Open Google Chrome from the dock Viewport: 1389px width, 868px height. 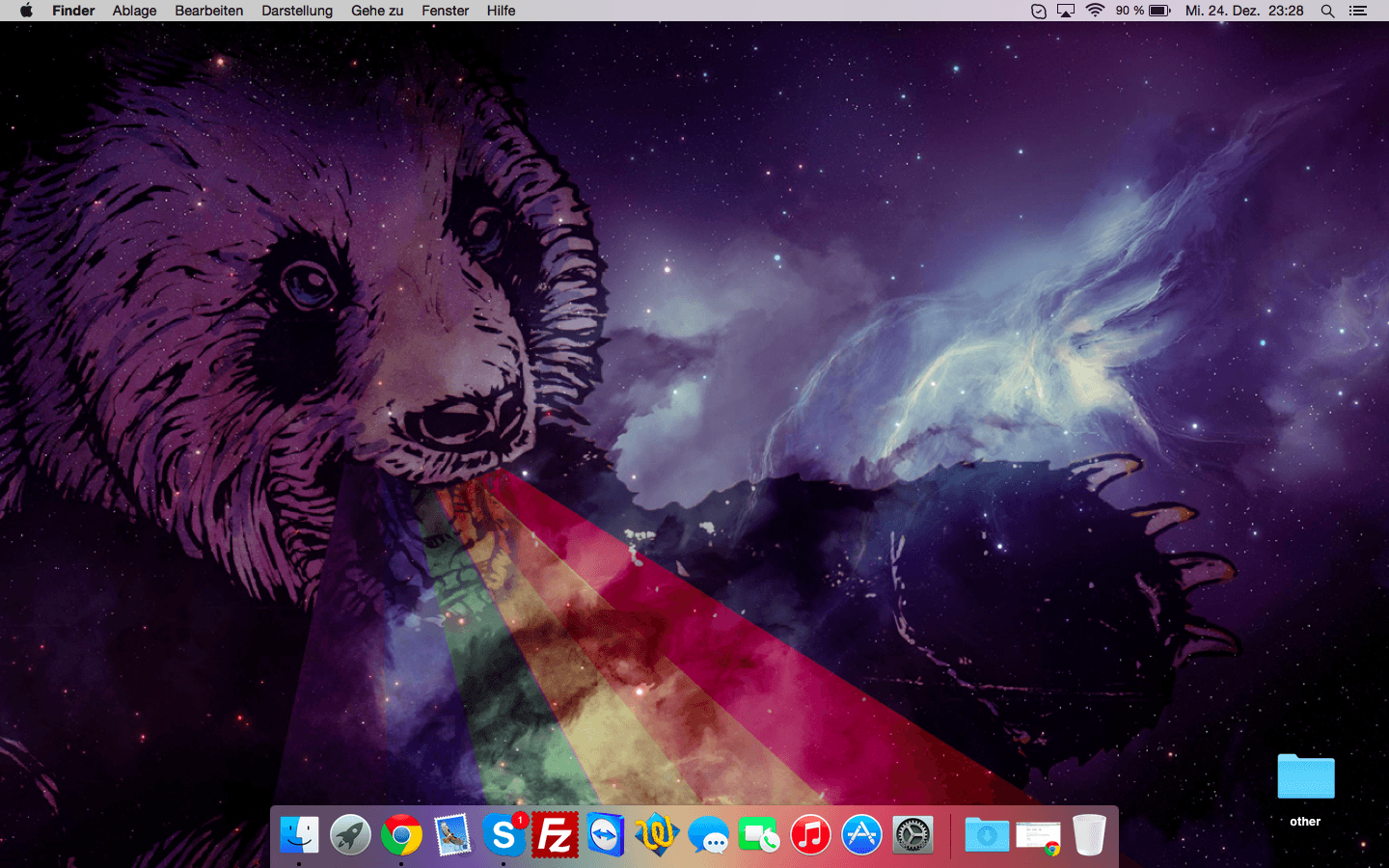tap(401, 835)
